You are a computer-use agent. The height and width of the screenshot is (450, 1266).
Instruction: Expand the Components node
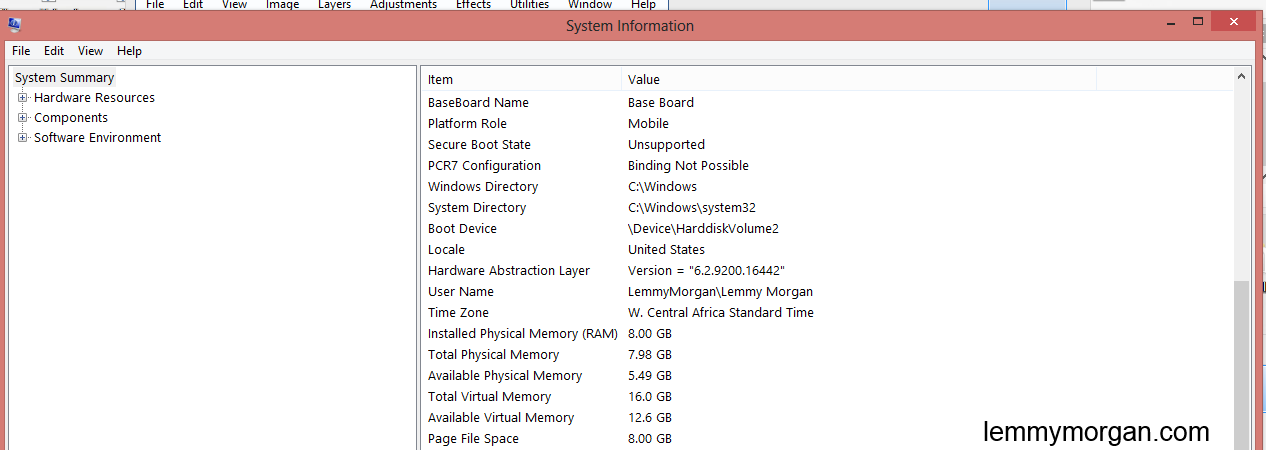click(23, 118)
